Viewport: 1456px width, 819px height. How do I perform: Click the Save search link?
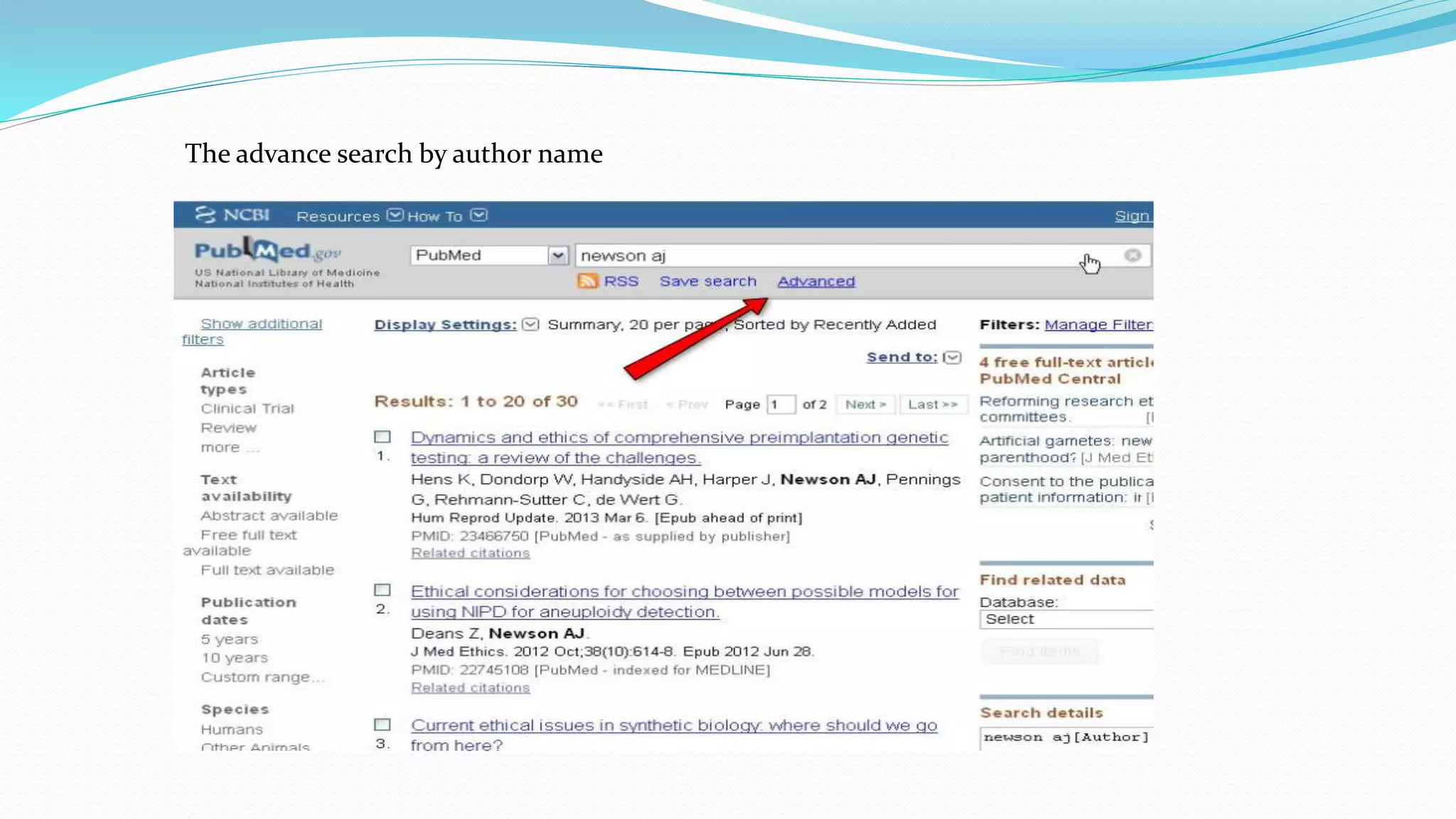(707, 281)
